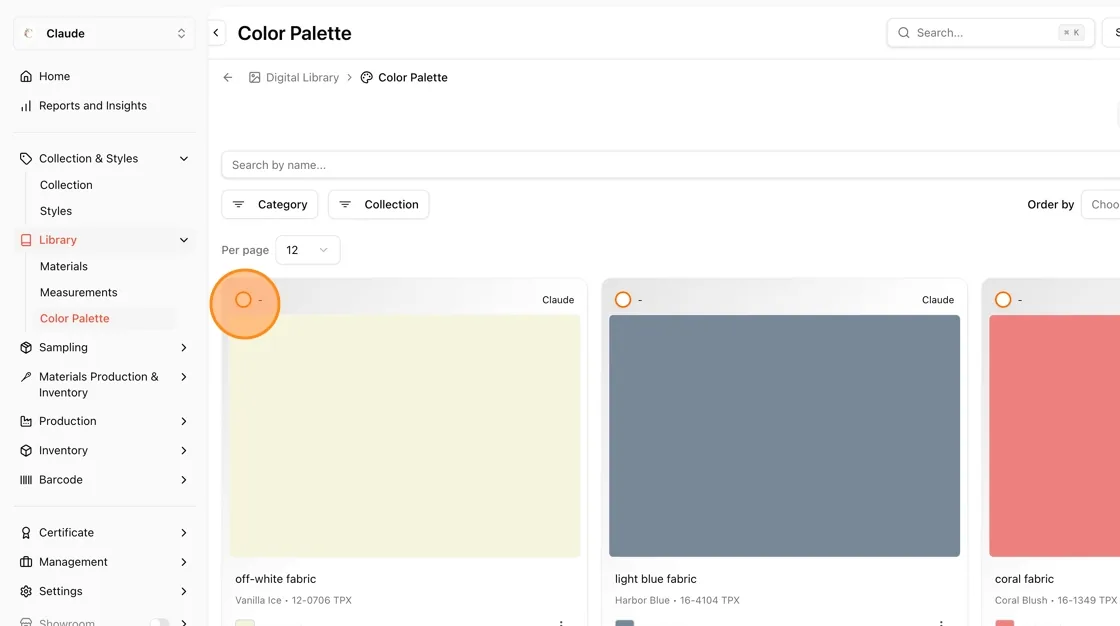Expand the Production section chevron
This screenshot has width=1120, height=626.
point(184,422)
